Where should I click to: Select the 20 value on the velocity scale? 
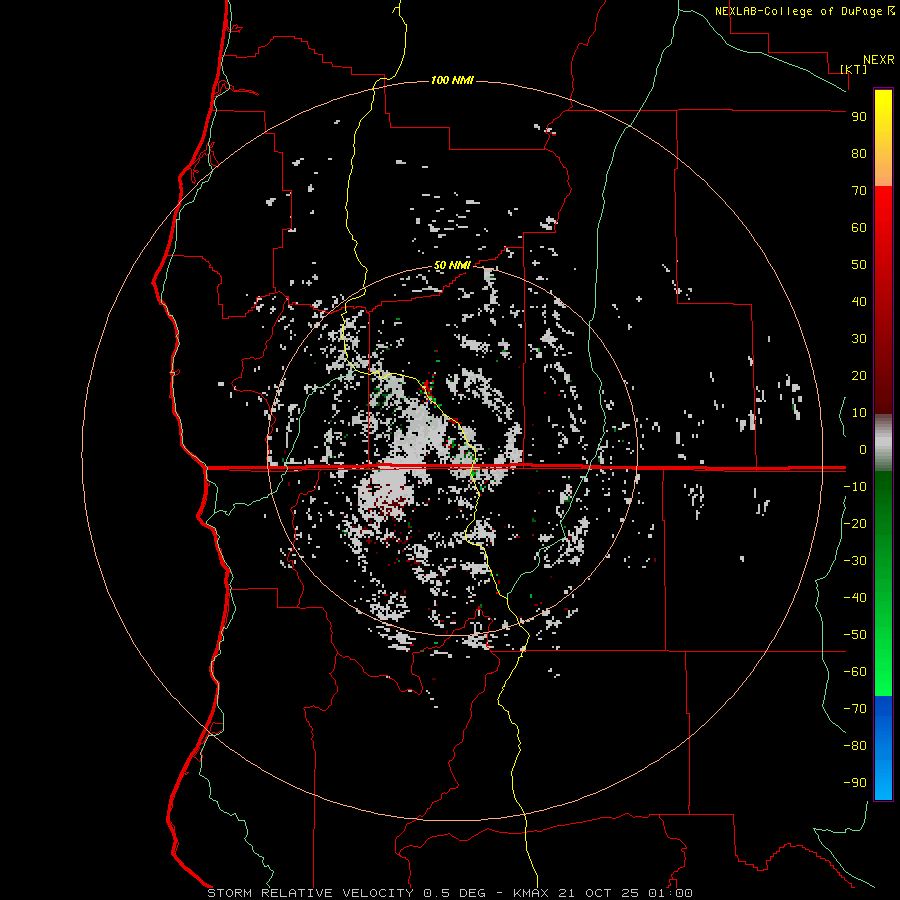[x=859, y=375]
